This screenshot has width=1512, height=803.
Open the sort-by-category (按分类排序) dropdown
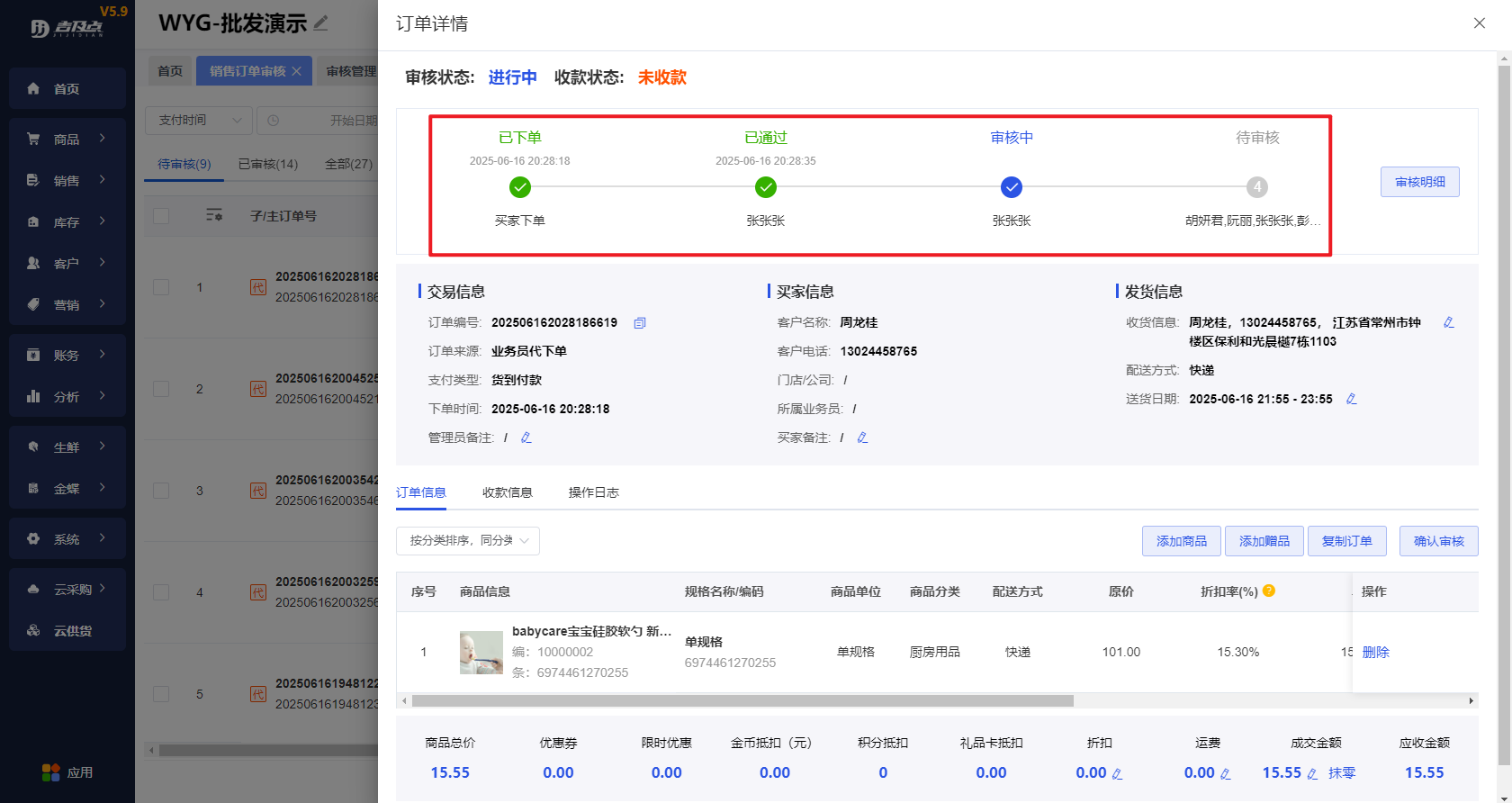tap(467, 541)
